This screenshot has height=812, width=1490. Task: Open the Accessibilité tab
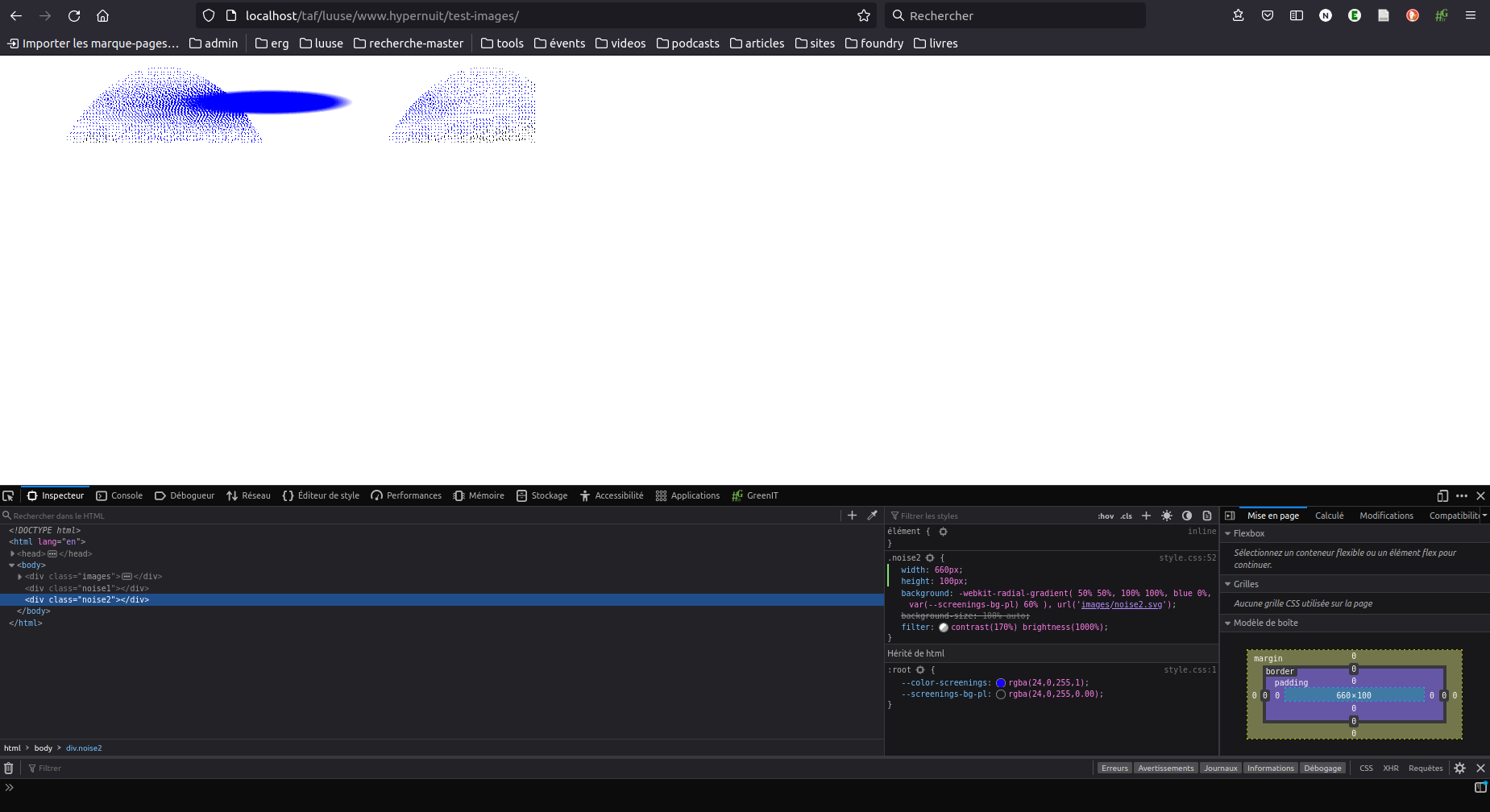click(x=612, y=496)
